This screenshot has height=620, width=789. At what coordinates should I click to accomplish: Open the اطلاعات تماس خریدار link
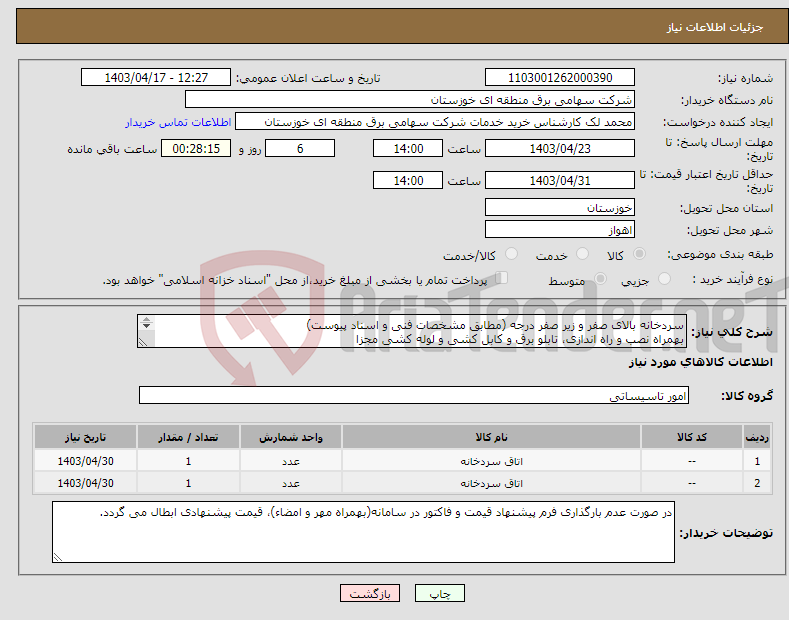coord(178,122)
